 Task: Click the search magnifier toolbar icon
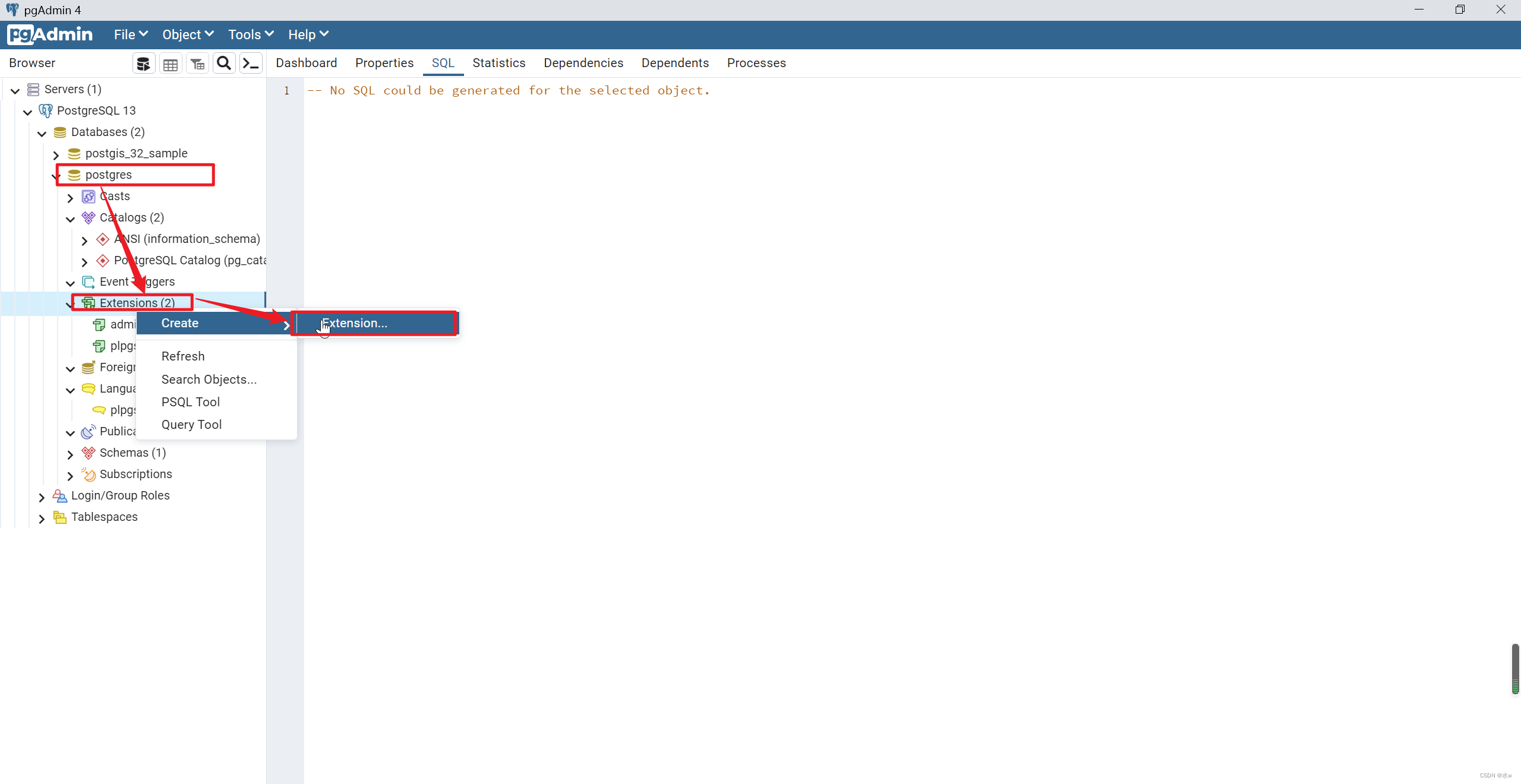point(224,63)
